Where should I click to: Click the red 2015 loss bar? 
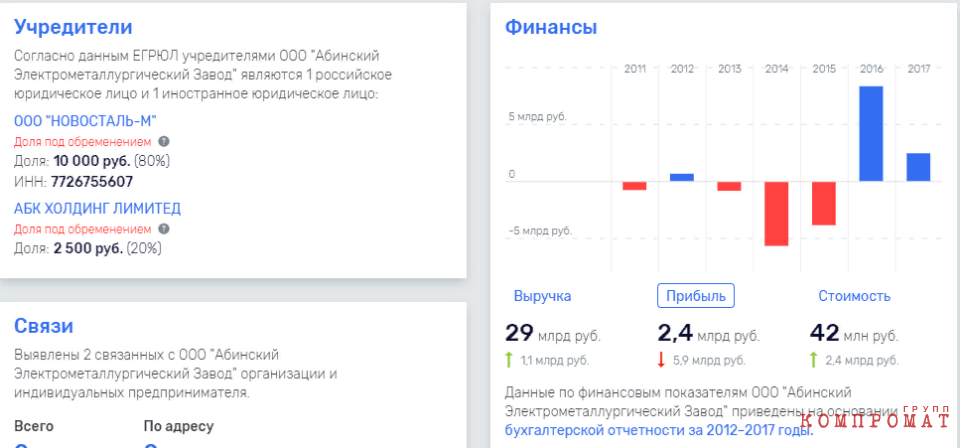[x=823, y=203]
